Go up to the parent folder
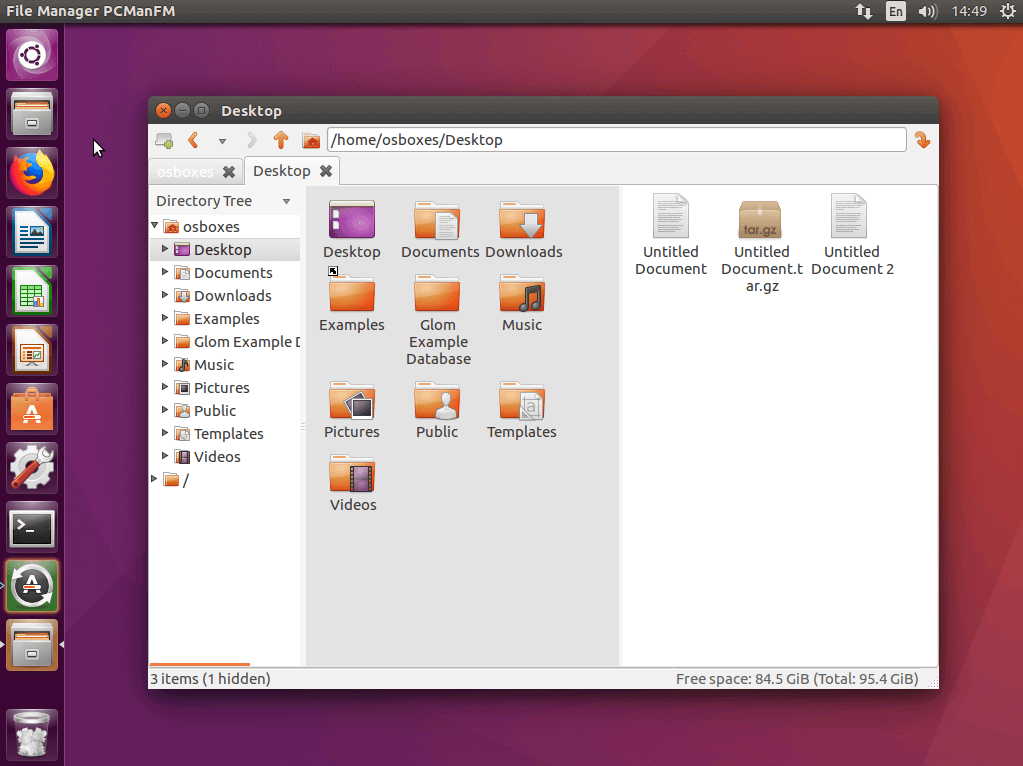Image resolution: width=1023 pixels, height=766 pixels. (x=281, y=140)
